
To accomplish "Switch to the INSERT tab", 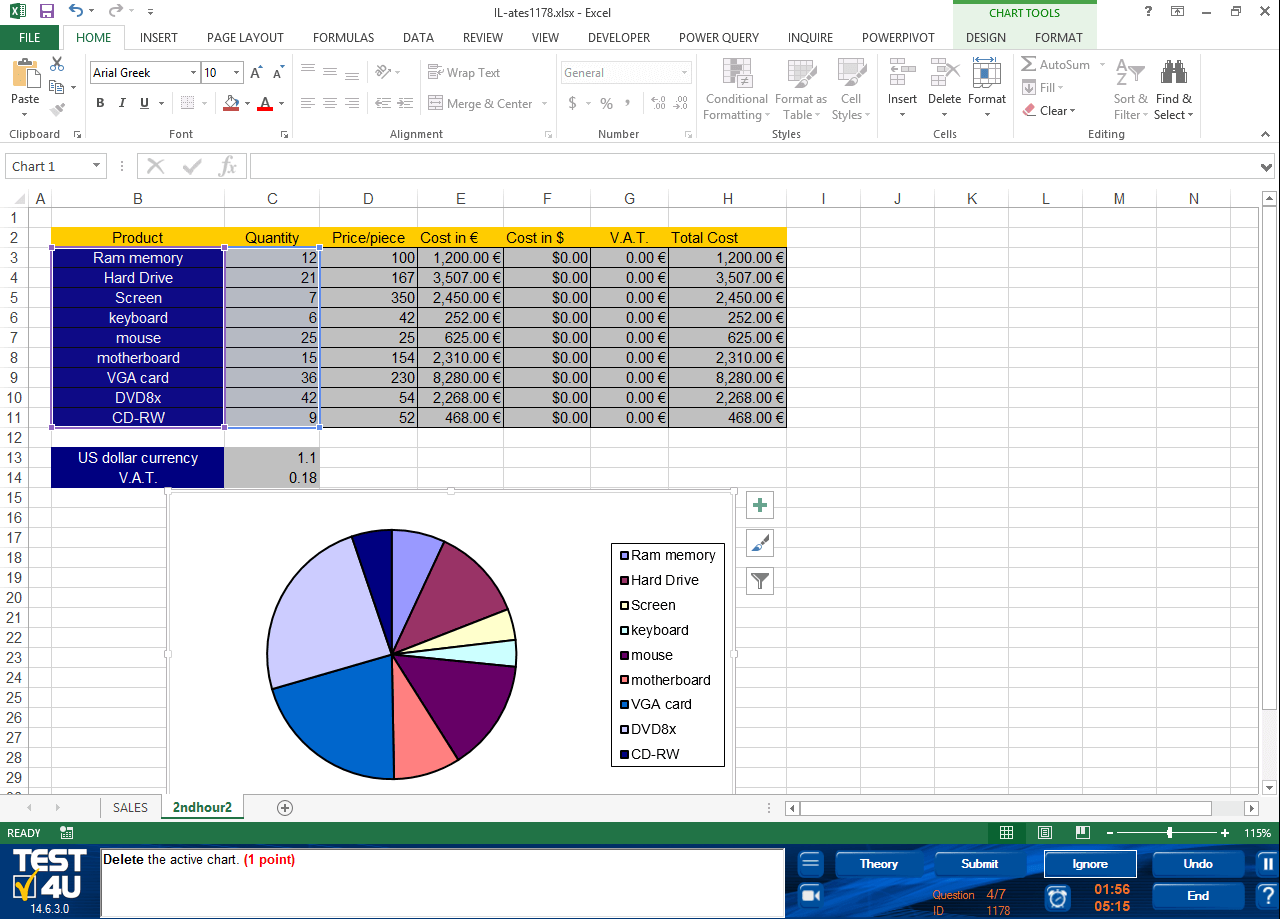I will coord(159,38).
